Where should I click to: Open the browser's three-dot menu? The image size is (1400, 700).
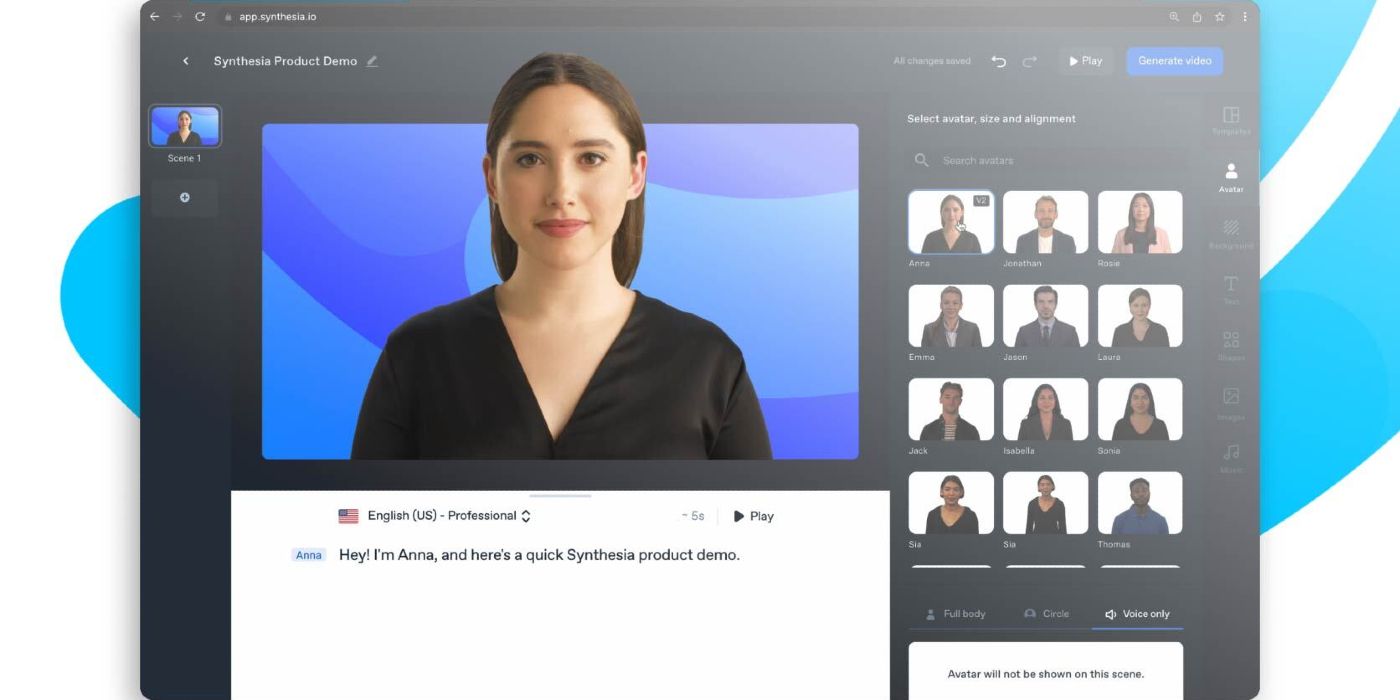click(1245, 17)
